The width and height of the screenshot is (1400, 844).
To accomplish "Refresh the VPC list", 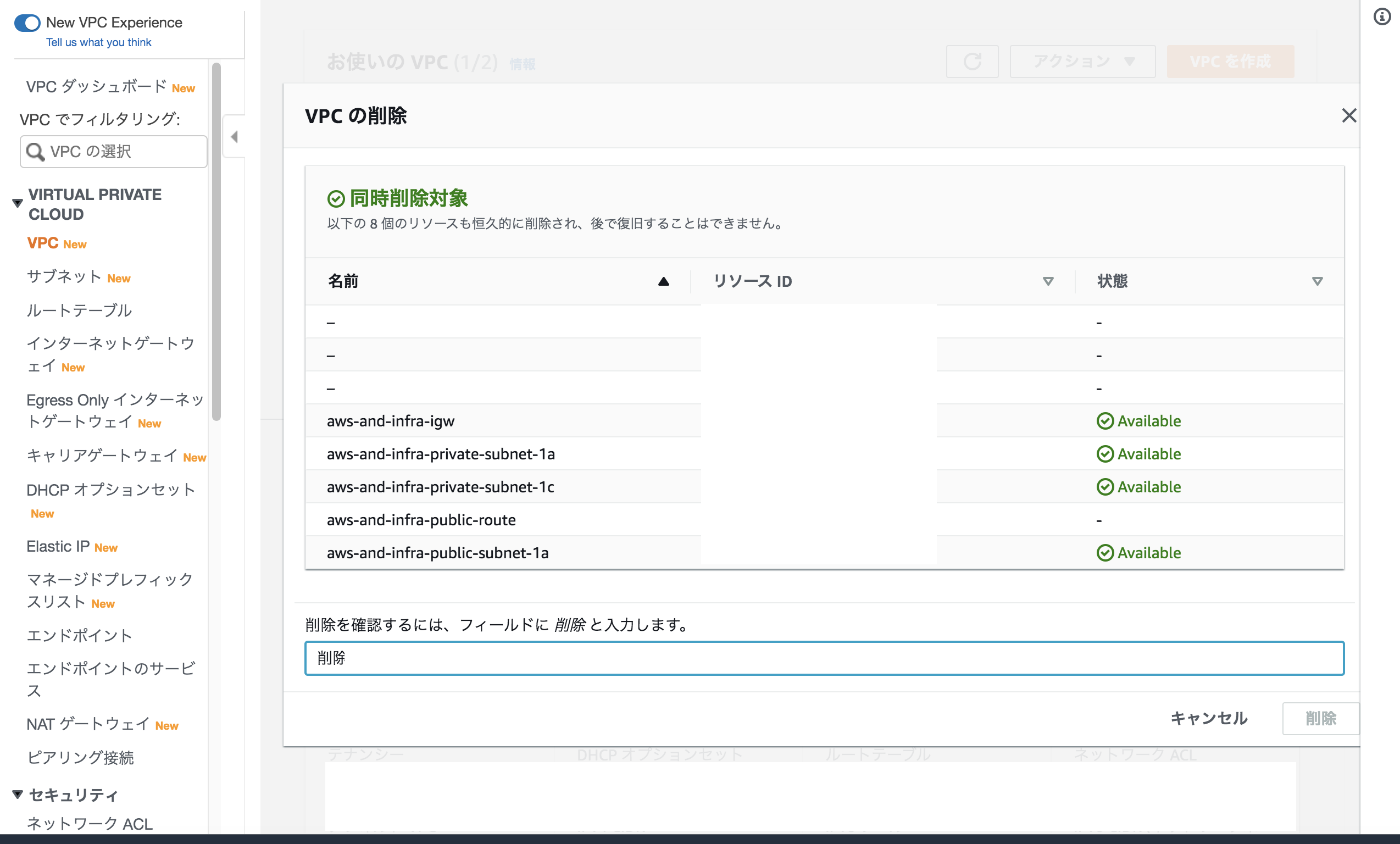I will pyautogui.click(x=971, y=61).
